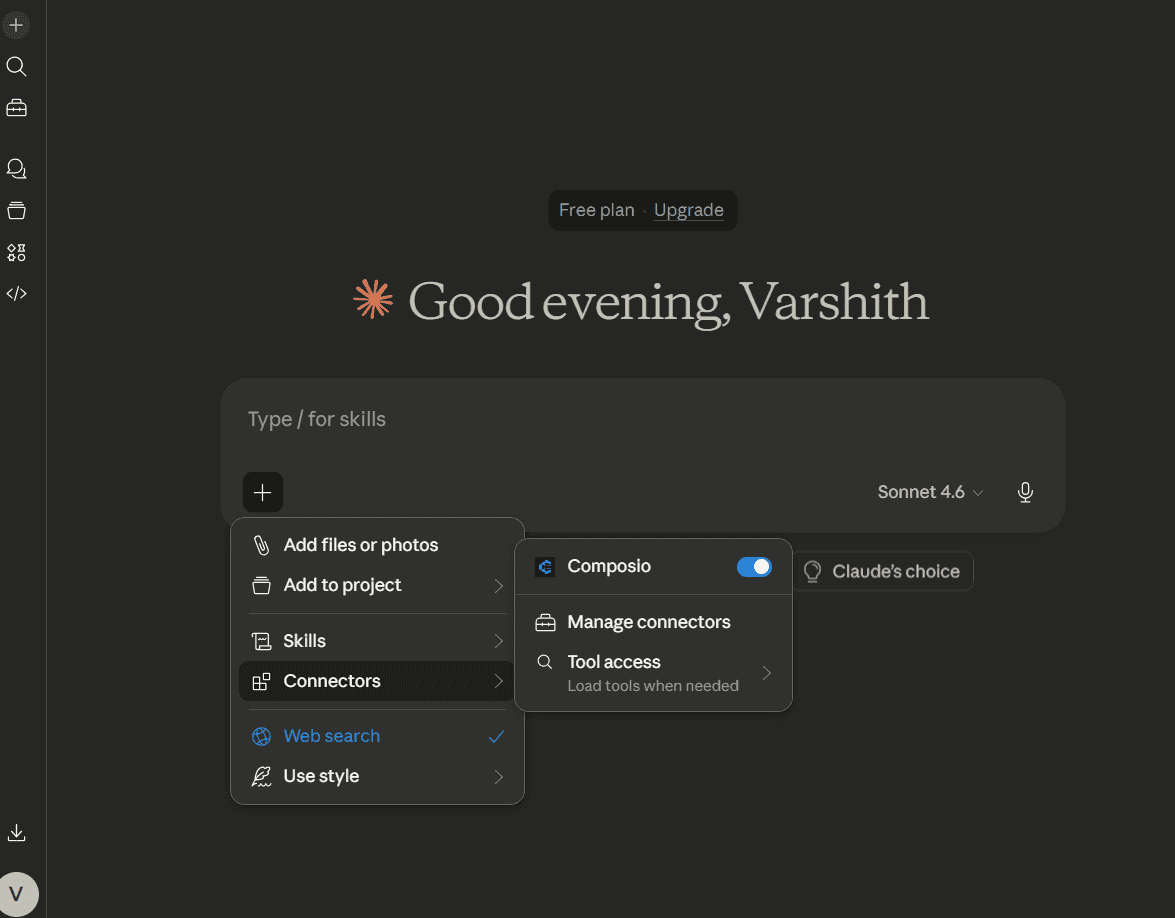Open Tool access options
Screen dimensions: 1175x918
click(653, 673)
